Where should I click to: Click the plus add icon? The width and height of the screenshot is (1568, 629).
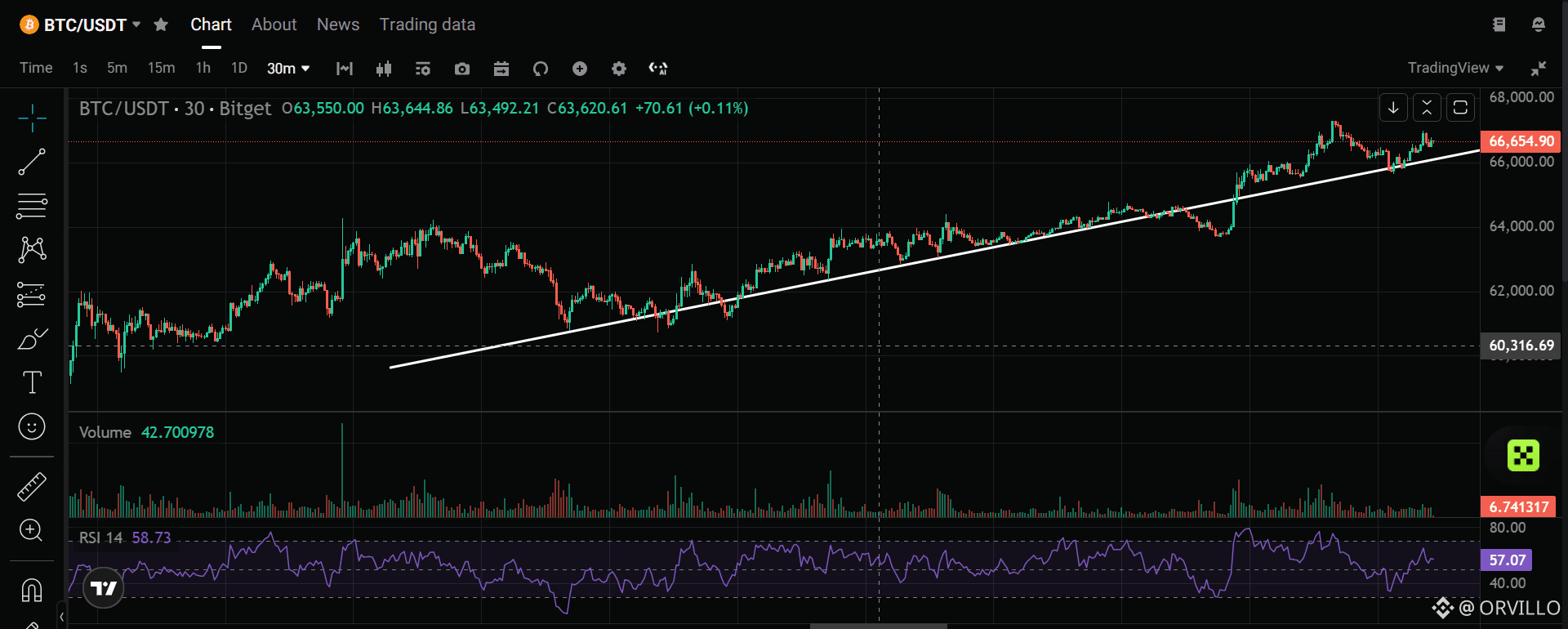(x=580, y=69)
